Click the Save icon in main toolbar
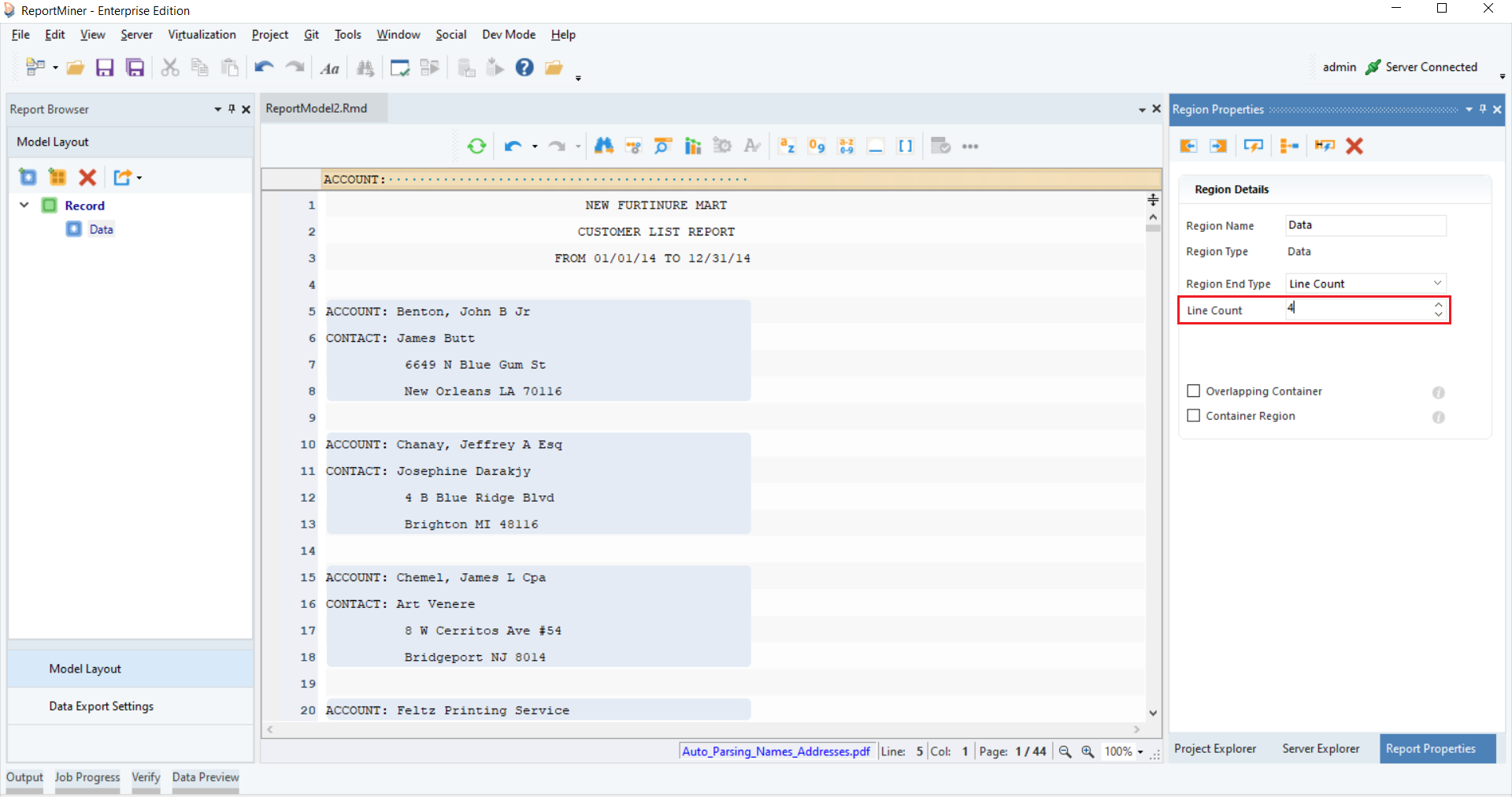The width and height of the screenshot is (1512, 797). [105, 68]
